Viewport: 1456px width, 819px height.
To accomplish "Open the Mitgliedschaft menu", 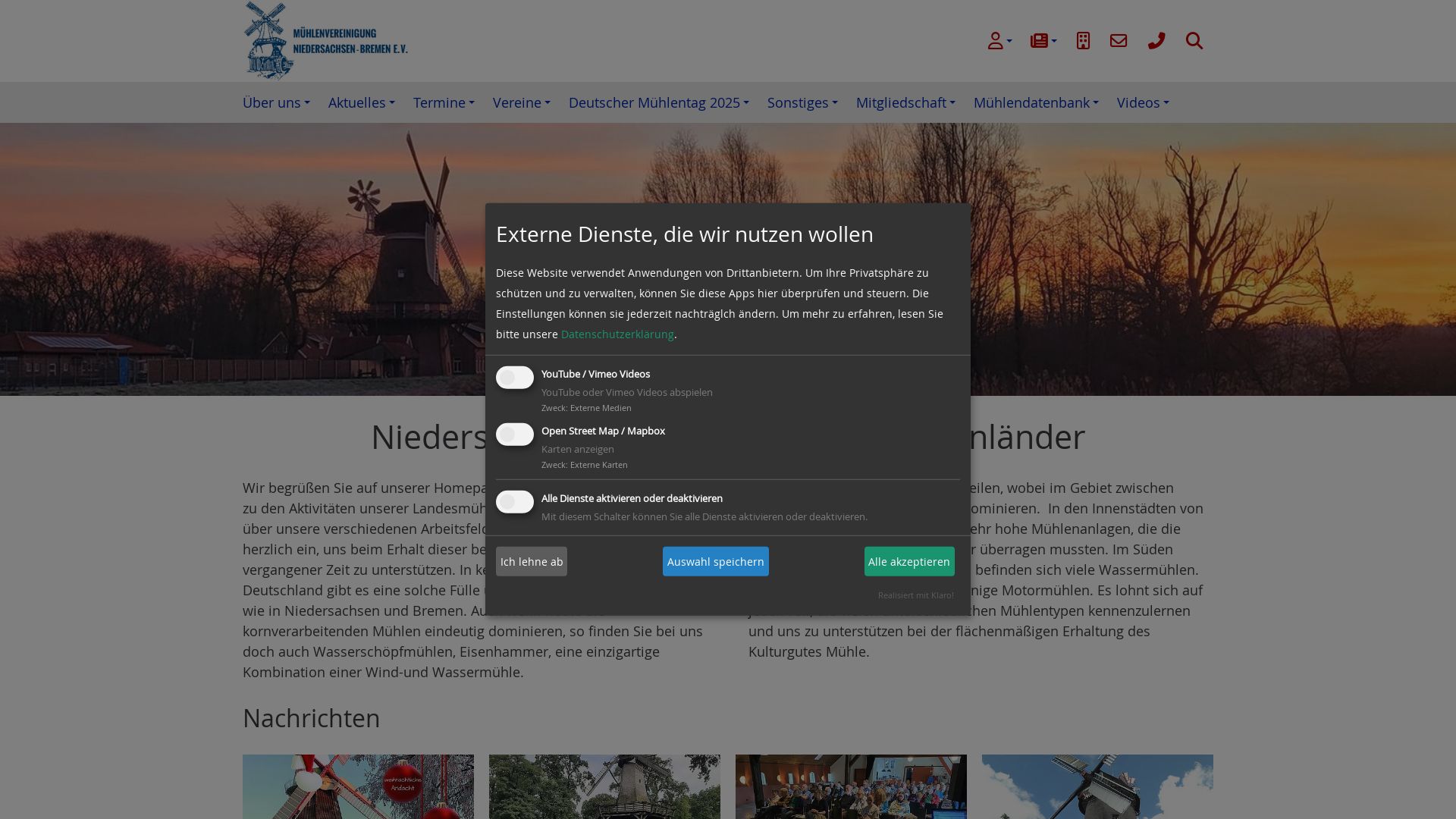I will click(x=905, y=102).
